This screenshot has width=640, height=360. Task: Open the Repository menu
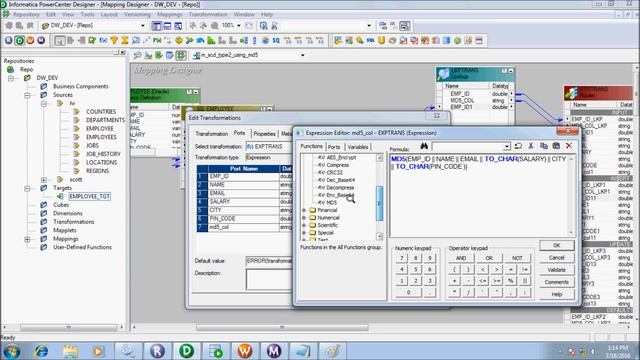tap(26, 14)
